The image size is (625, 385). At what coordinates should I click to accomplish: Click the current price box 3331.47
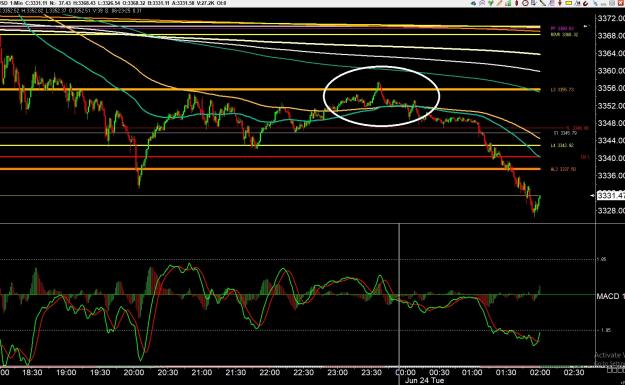[611, 196]
